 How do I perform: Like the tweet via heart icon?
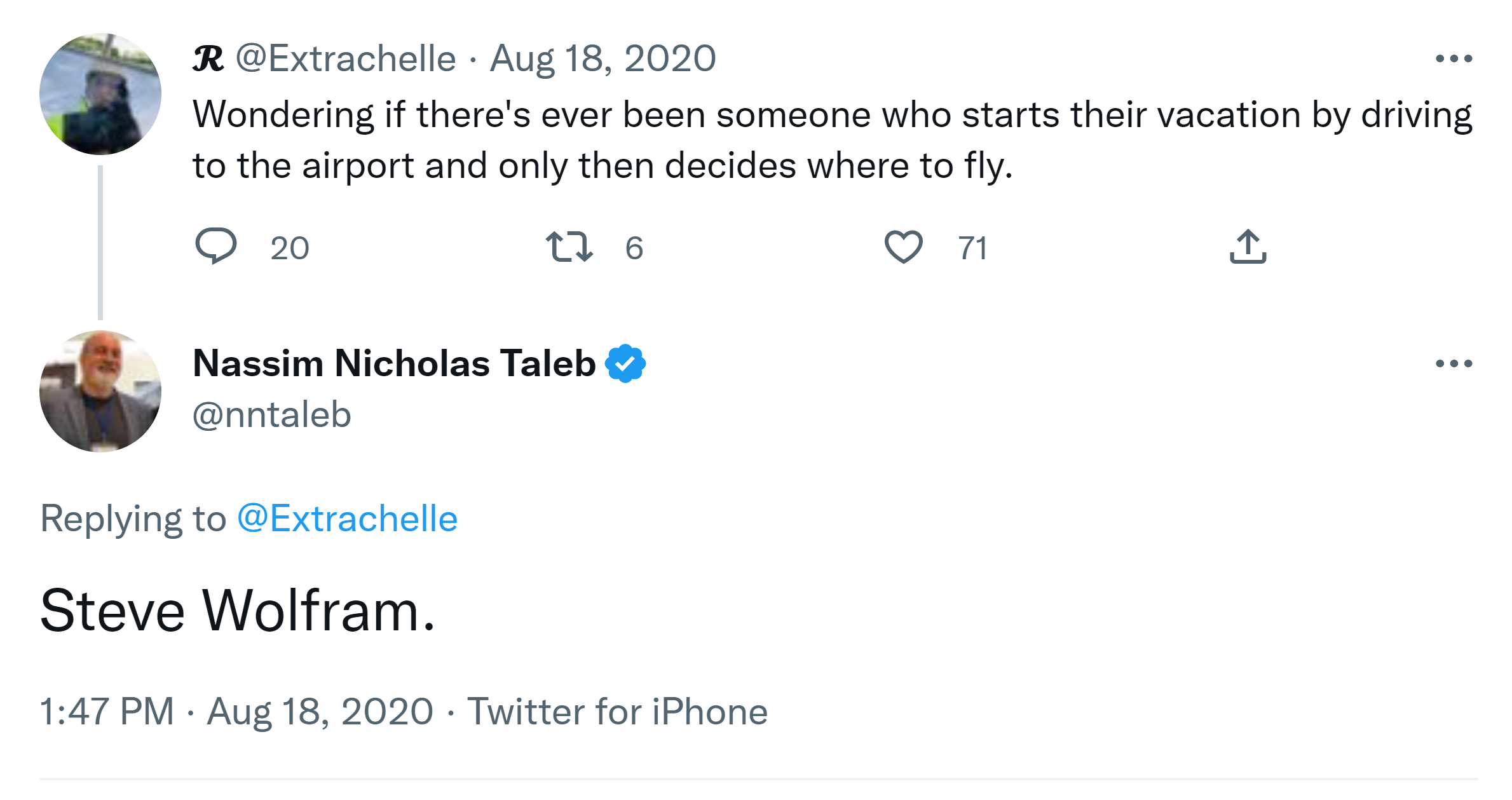[903, 247]
